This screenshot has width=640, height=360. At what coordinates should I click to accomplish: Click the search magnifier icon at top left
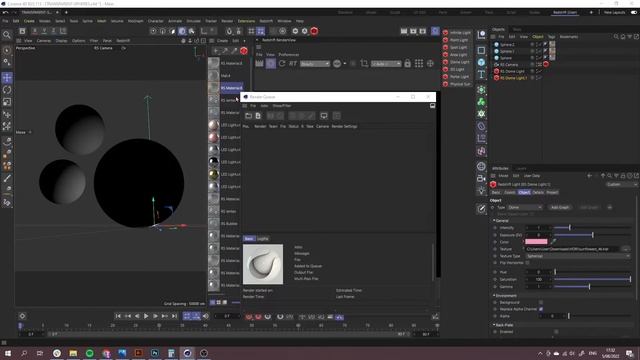(7, 35)
